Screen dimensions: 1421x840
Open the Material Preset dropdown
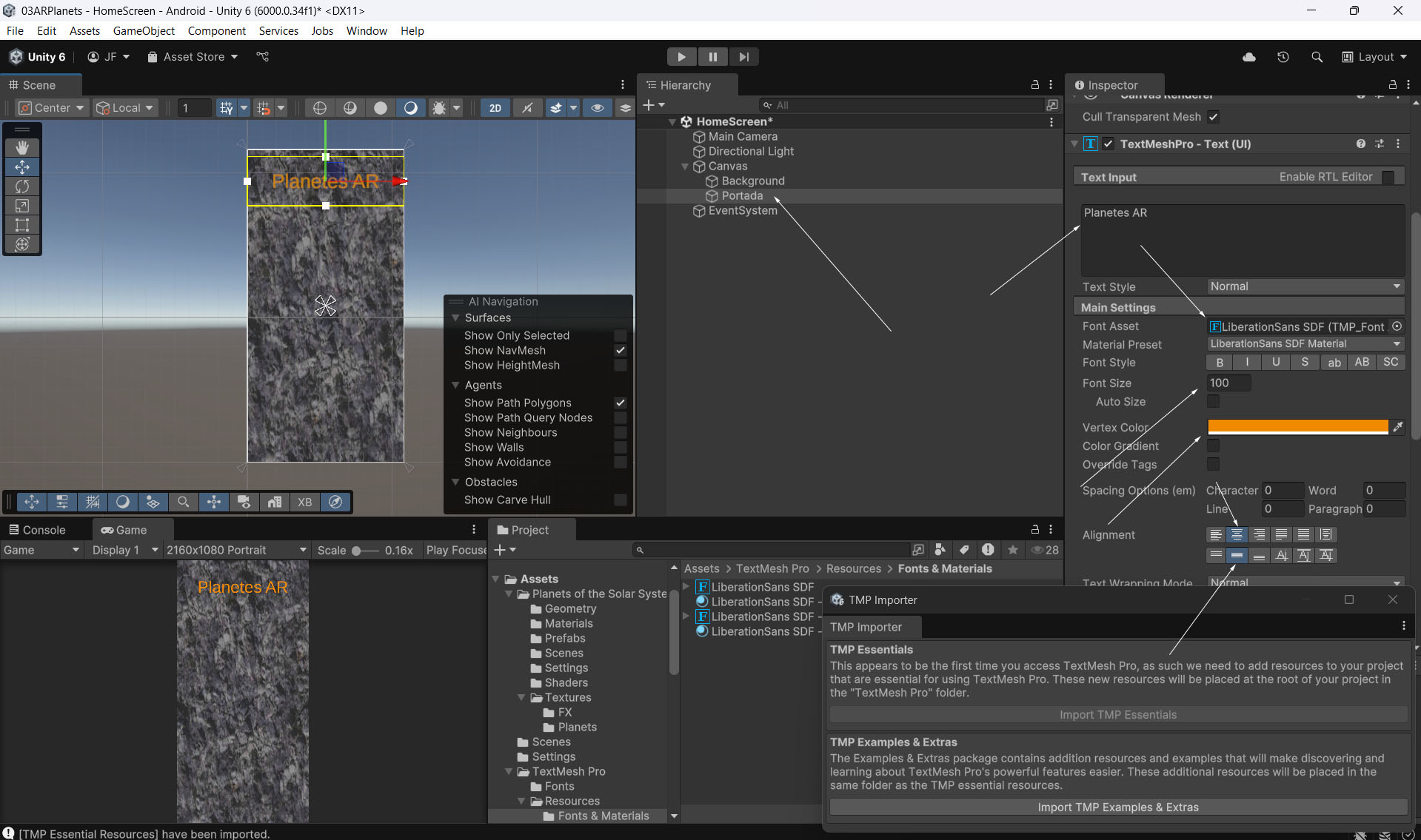[1305, 344]
